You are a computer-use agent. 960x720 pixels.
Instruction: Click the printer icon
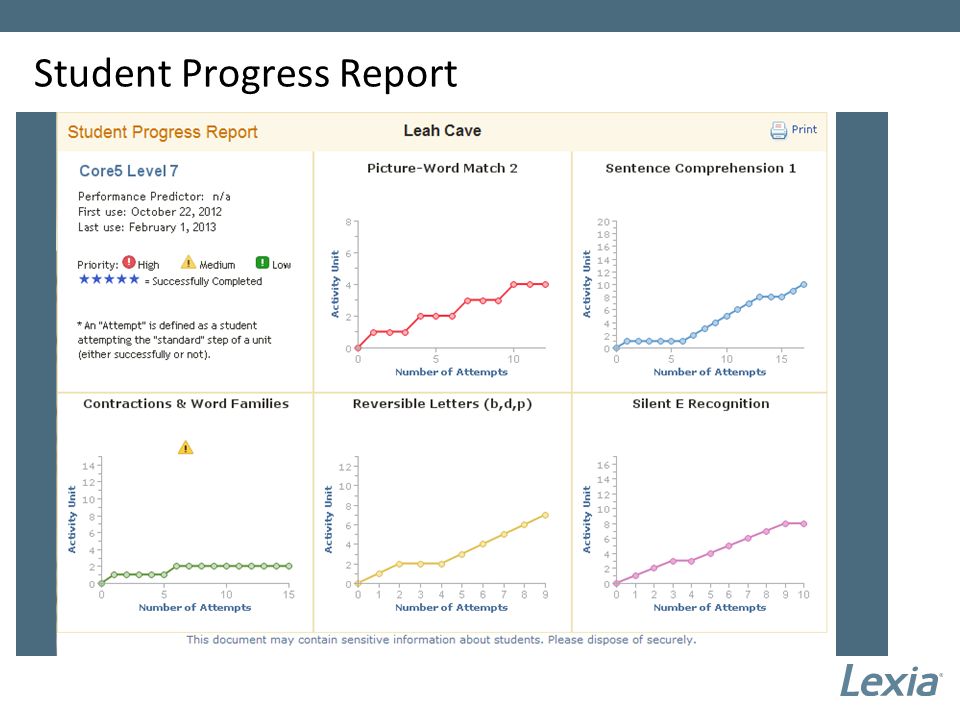(778, 130)
